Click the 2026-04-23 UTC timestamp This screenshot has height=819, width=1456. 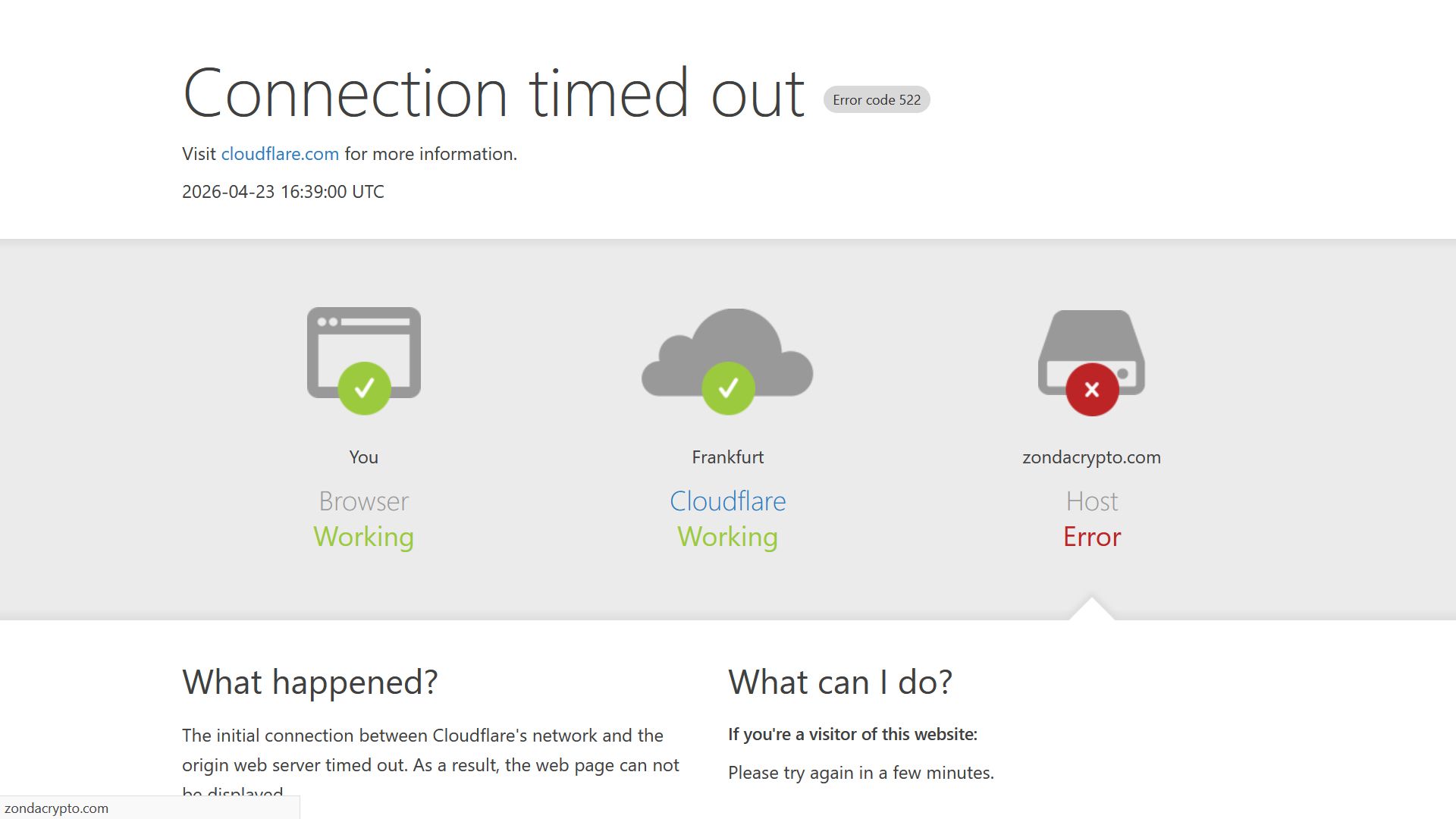(283, 192)
